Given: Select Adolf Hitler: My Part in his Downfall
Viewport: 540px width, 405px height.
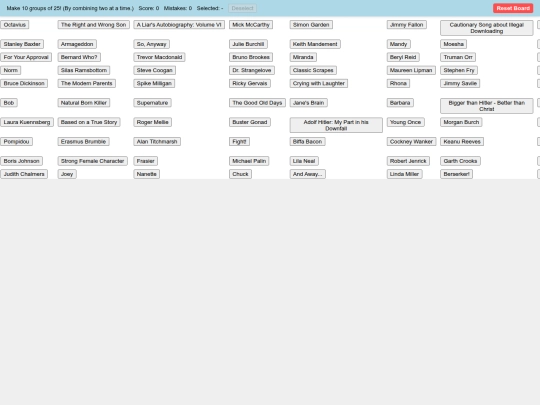Looking at the screenshot, I should click(336, 125).
